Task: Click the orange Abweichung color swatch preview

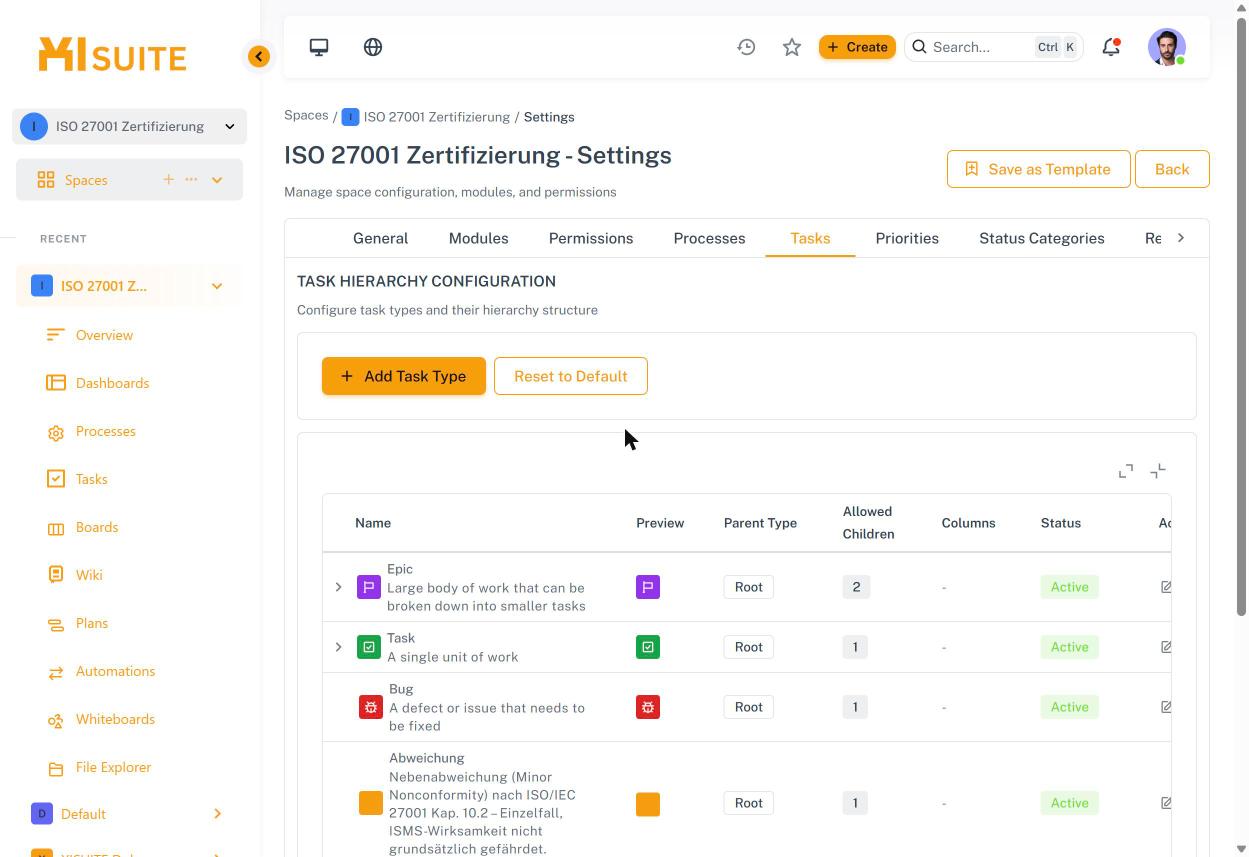Action: pos(648,804)
